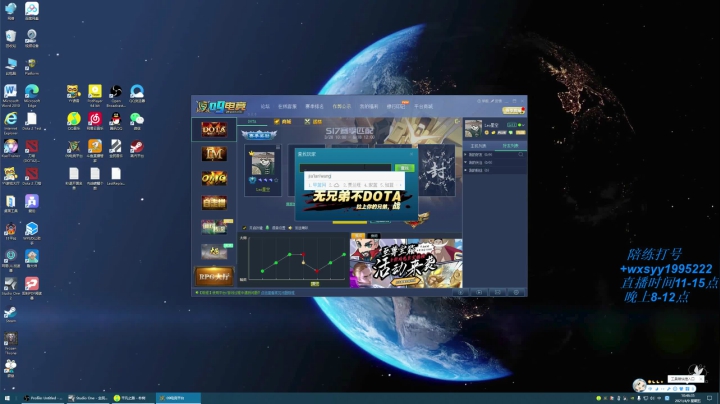Open the online status dropdown beside username
The image size is (720, 404).
[522, 125]
